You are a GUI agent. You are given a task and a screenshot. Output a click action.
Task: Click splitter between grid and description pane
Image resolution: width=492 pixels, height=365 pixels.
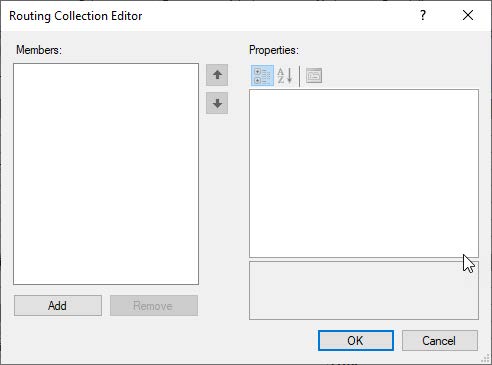pos(364,260)
